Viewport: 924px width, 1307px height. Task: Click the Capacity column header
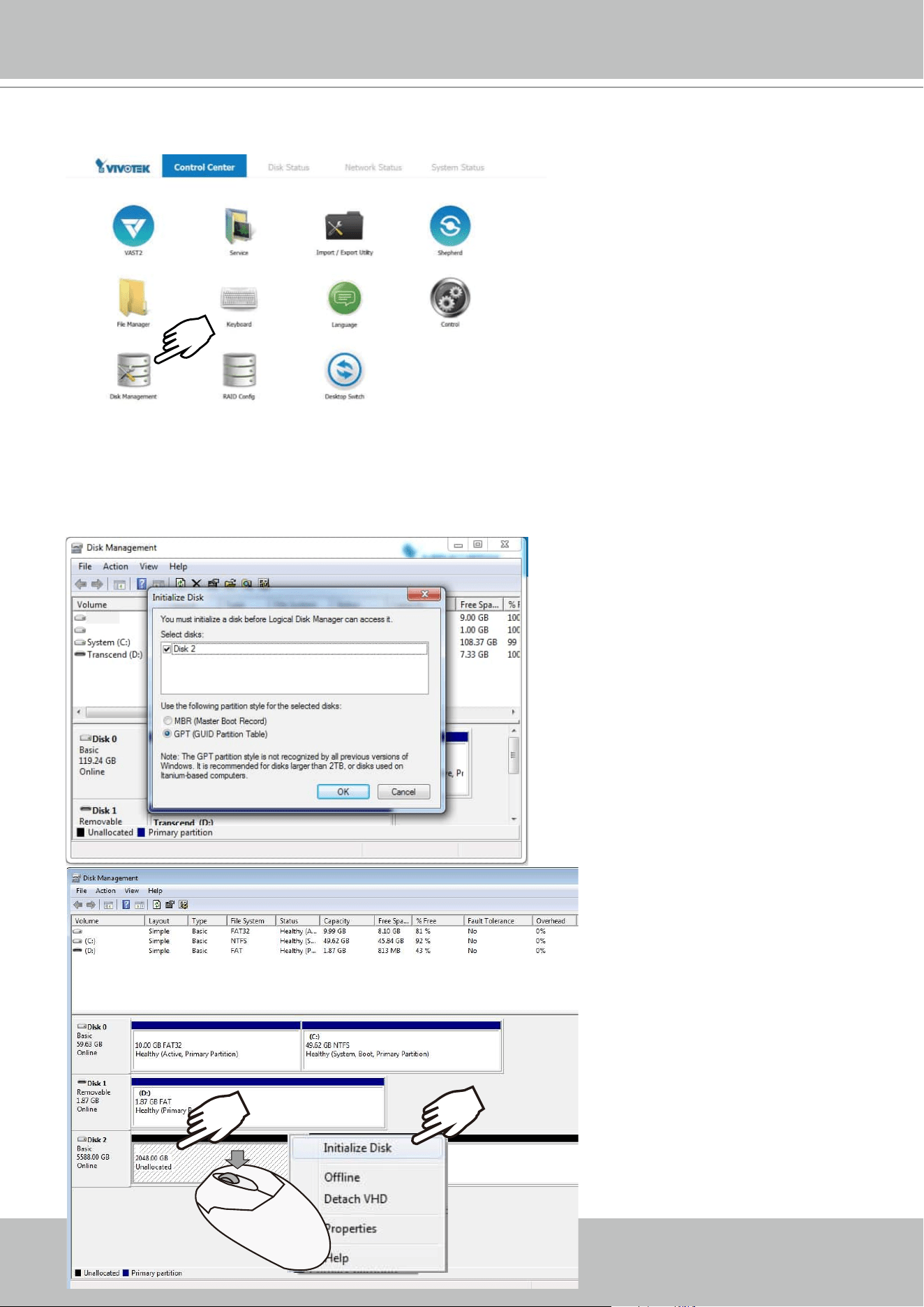pyautogui.click(x=347, y=921)
